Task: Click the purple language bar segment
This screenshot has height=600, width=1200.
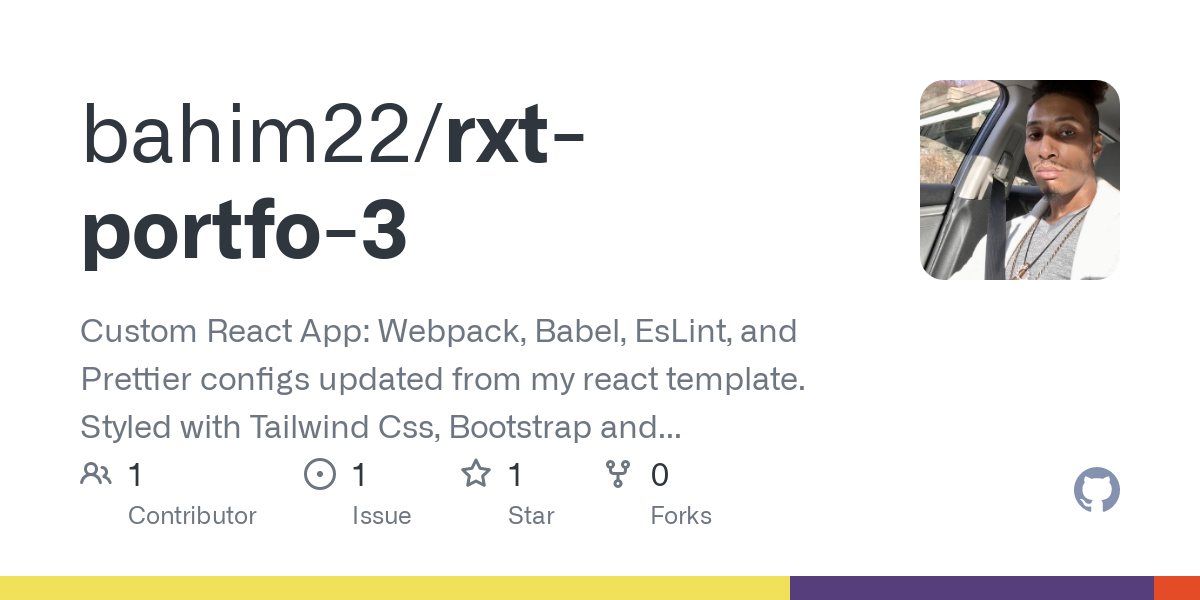Action: pos(972,588)
